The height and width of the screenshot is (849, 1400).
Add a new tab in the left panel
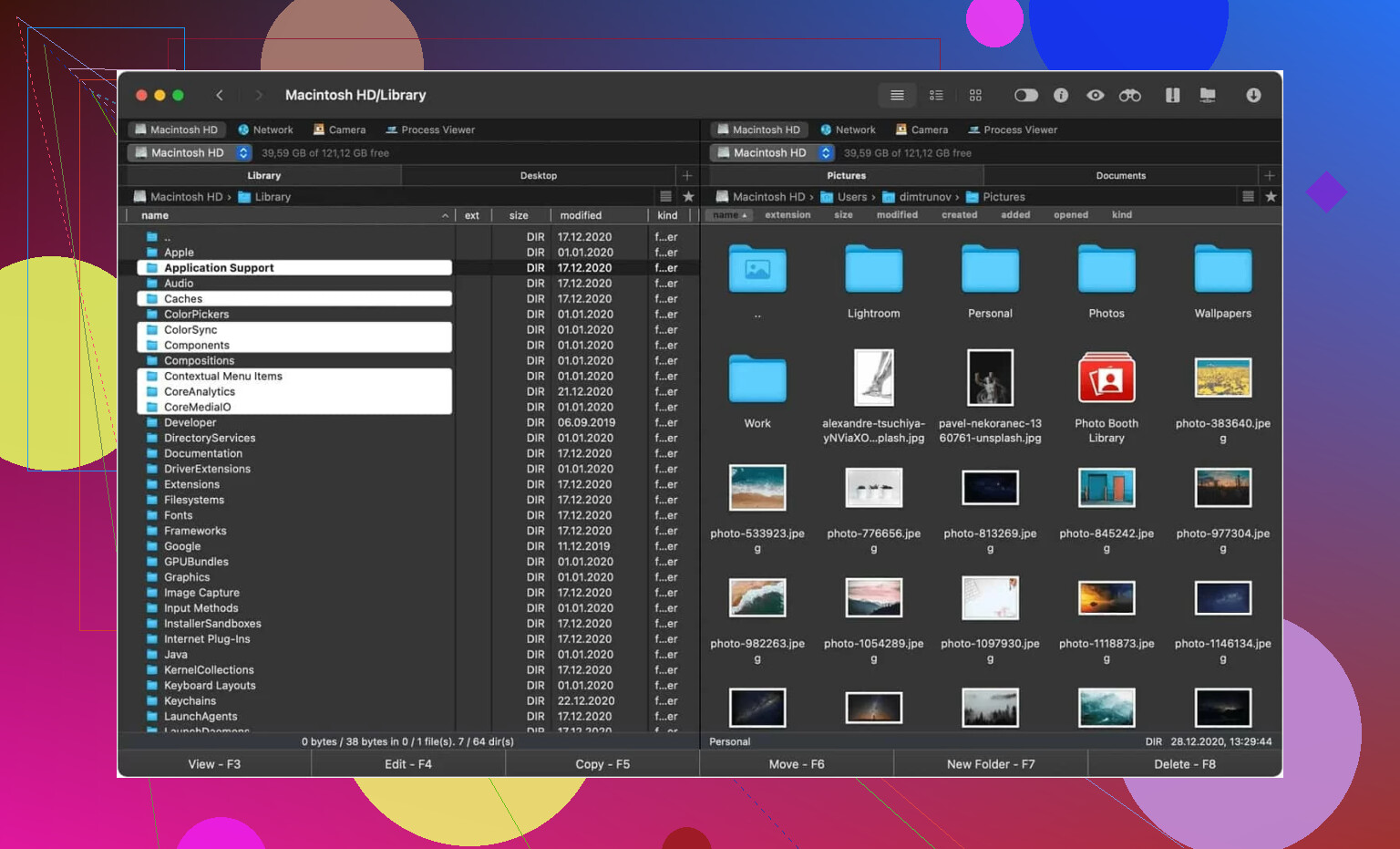(x=687, y=176)
